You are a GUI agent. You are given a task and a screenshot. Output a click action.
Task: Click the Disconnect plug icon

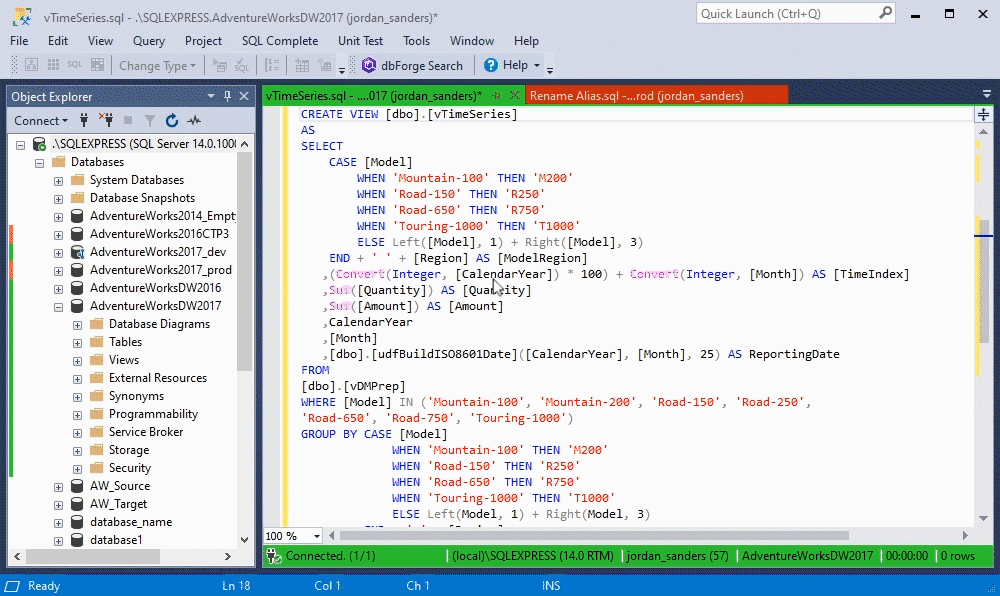click(x=106, y=121)
